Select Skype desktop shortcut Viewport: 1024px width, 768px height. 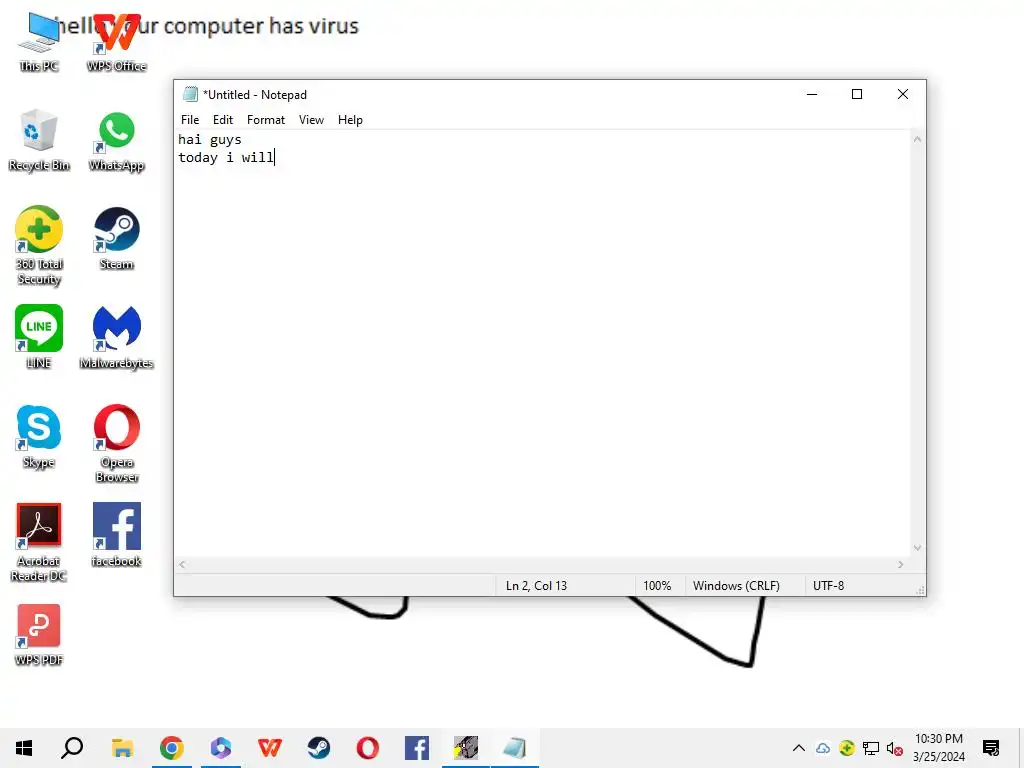pyautogui.click(x=39, y=436)
